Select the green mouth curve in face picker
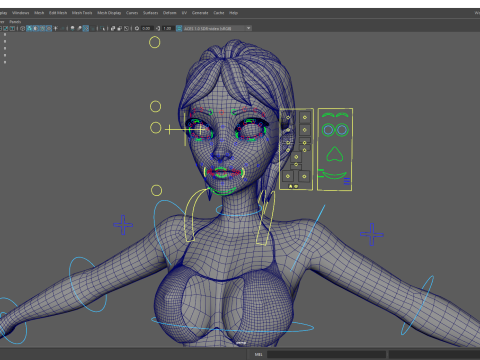This screenshot has height=360, width=480. pos(334,175)
